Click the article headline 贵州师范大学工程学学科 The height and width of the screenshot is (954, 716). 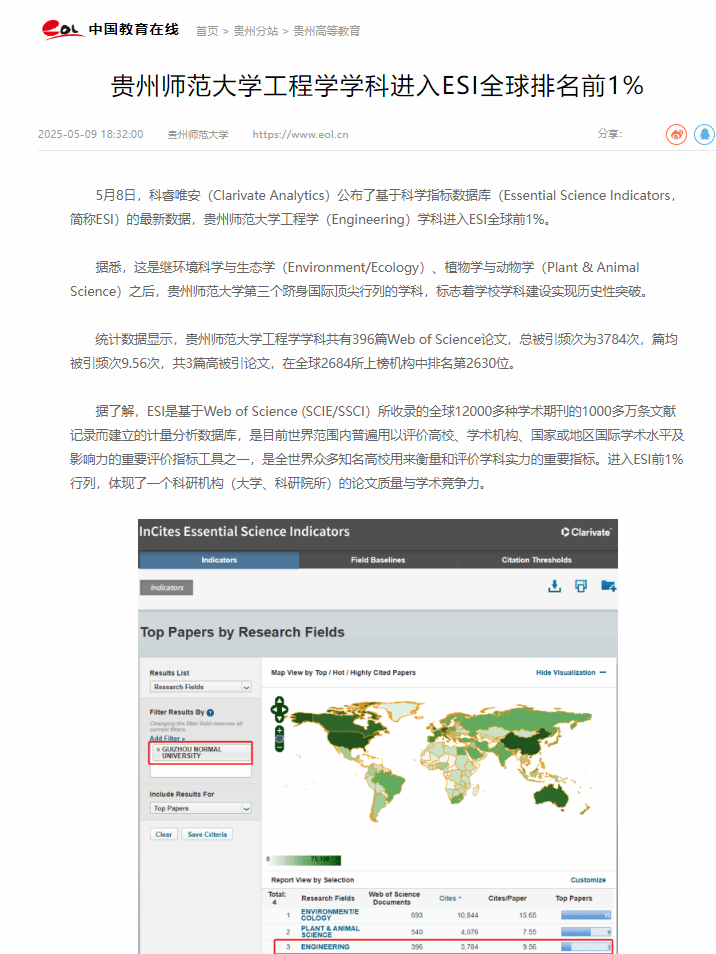(x=377, y=85)
